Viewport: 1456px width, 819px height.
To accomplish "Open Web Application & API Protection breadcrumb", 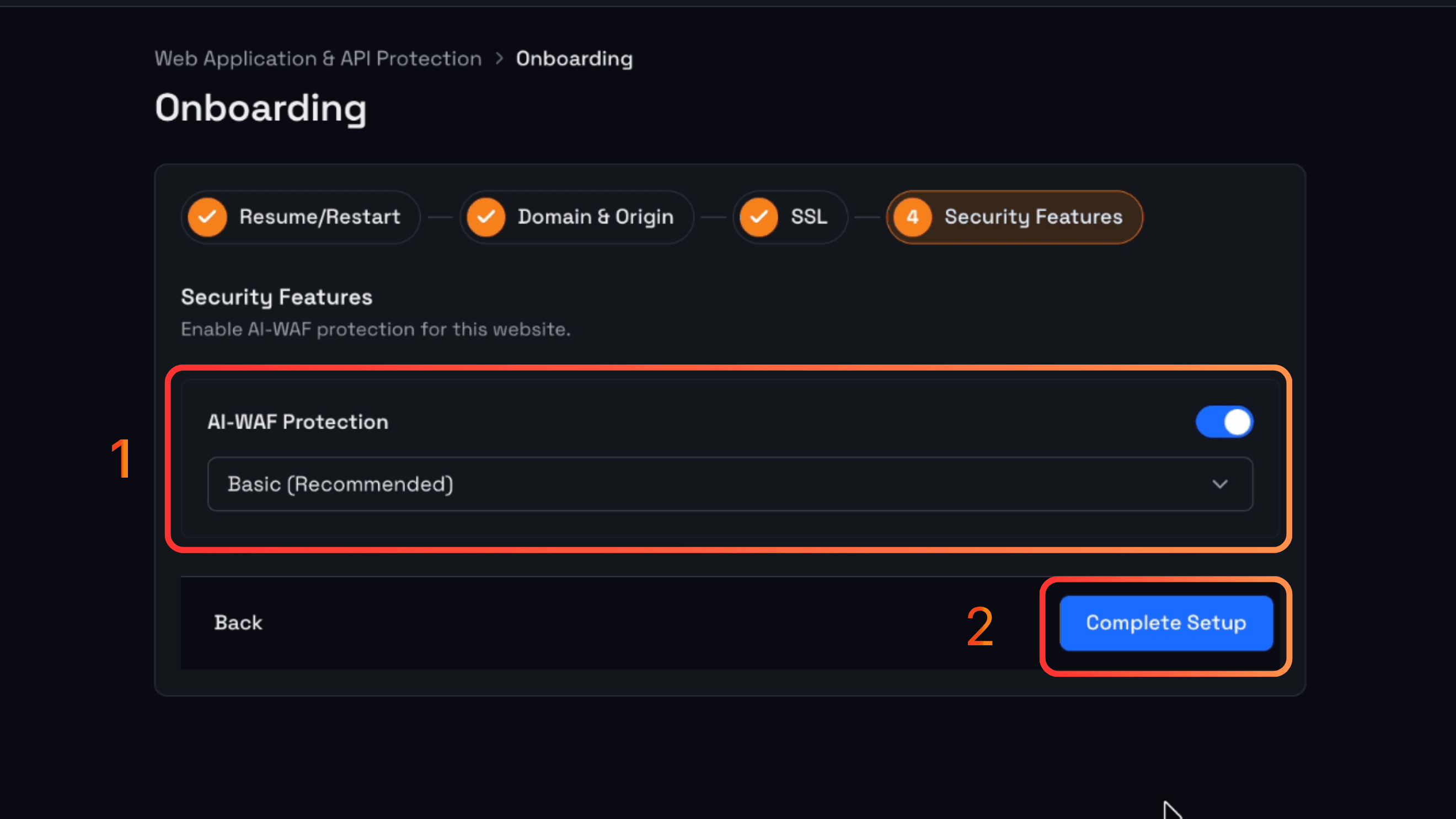I will point(318,59).
